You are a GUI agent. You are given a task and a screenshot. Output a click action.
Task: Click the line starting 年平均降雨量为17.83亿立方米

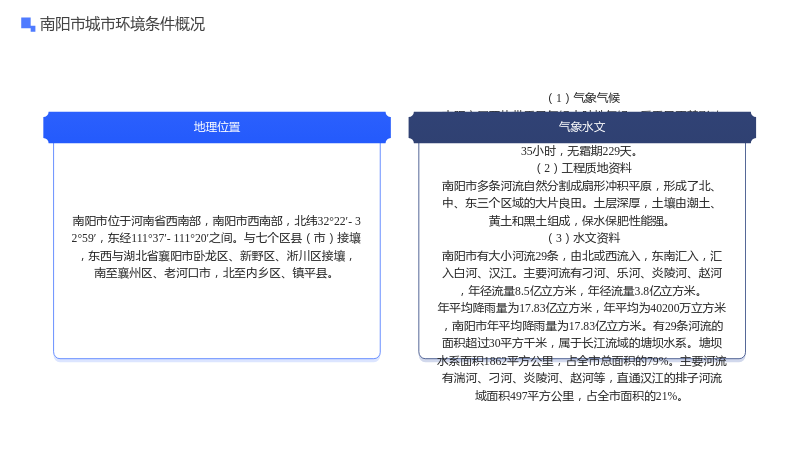click(x=582, y=308)
